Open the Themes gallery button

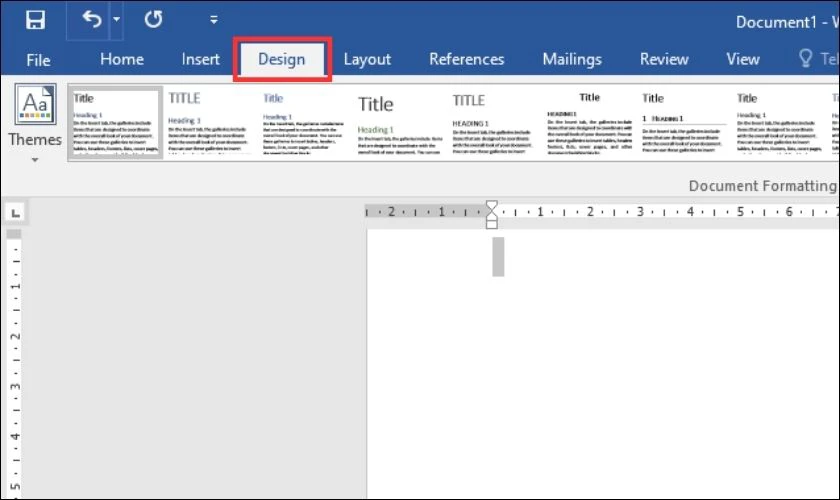(x=35, y=123)
